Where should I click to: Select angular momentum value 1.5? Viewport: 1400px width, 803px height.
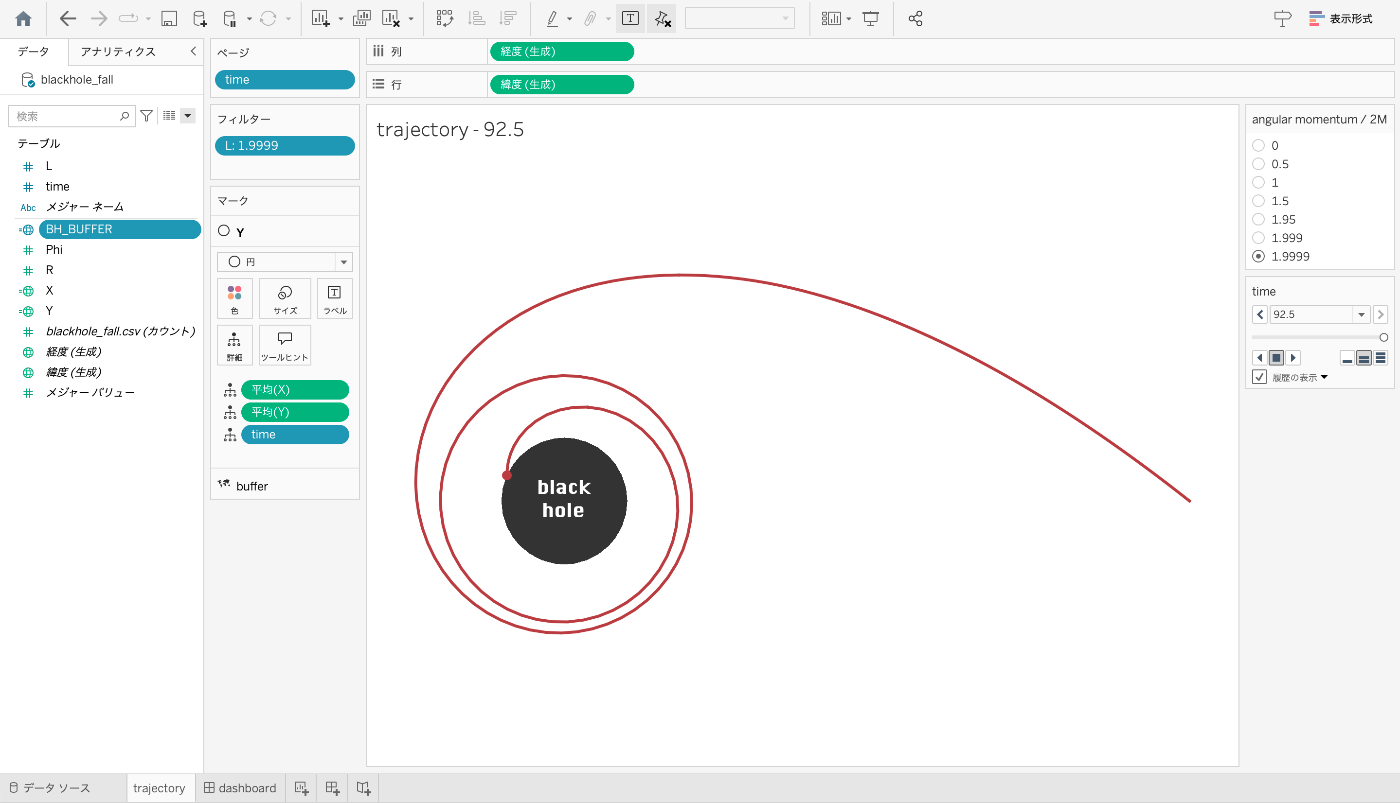tap(1259, 201)
